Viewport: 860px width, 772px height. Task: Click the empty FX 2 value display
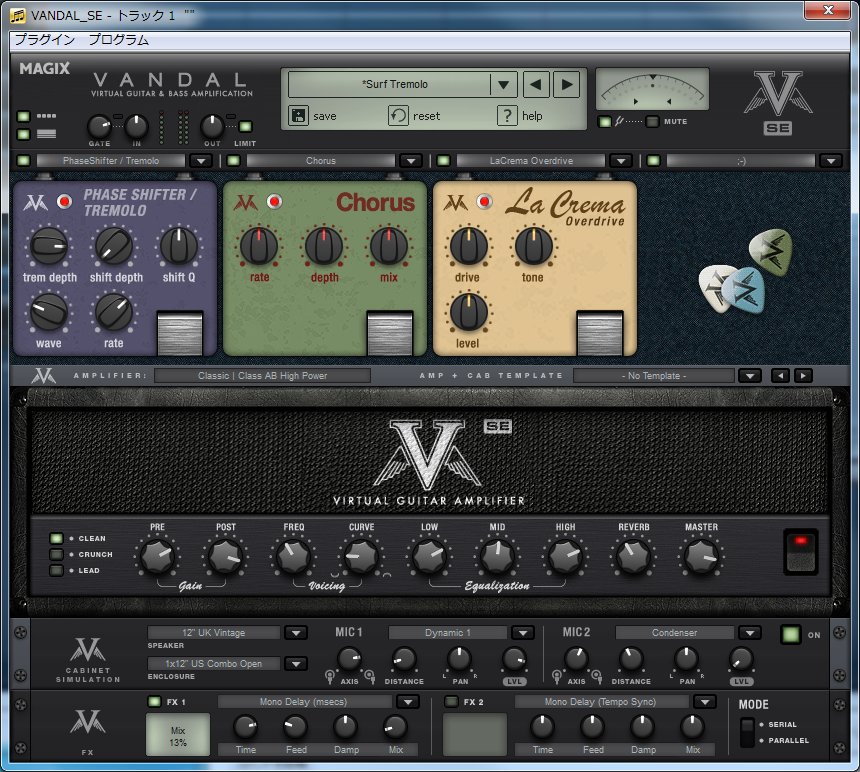coord(474,735)
